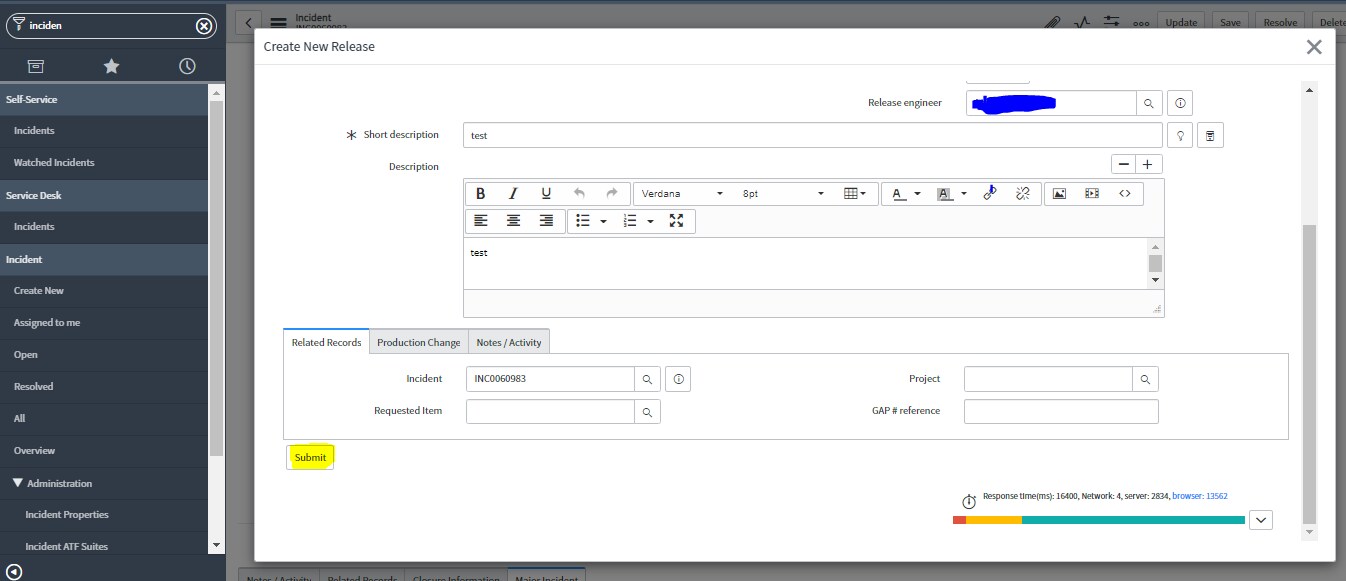Open the attachments paperclip icon
The height and width of the screenshot is (581, 1346).
pos(1052,21)
